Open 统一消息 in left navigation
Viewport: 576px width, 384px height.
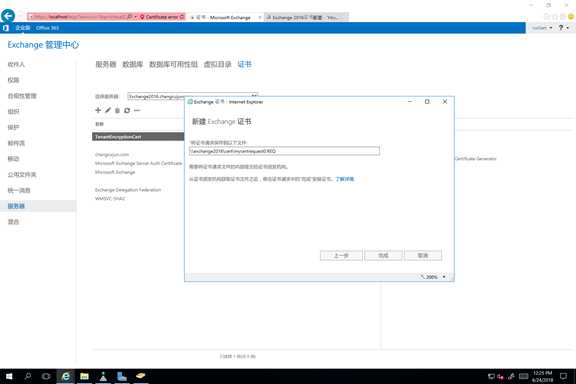pos(19,190)
